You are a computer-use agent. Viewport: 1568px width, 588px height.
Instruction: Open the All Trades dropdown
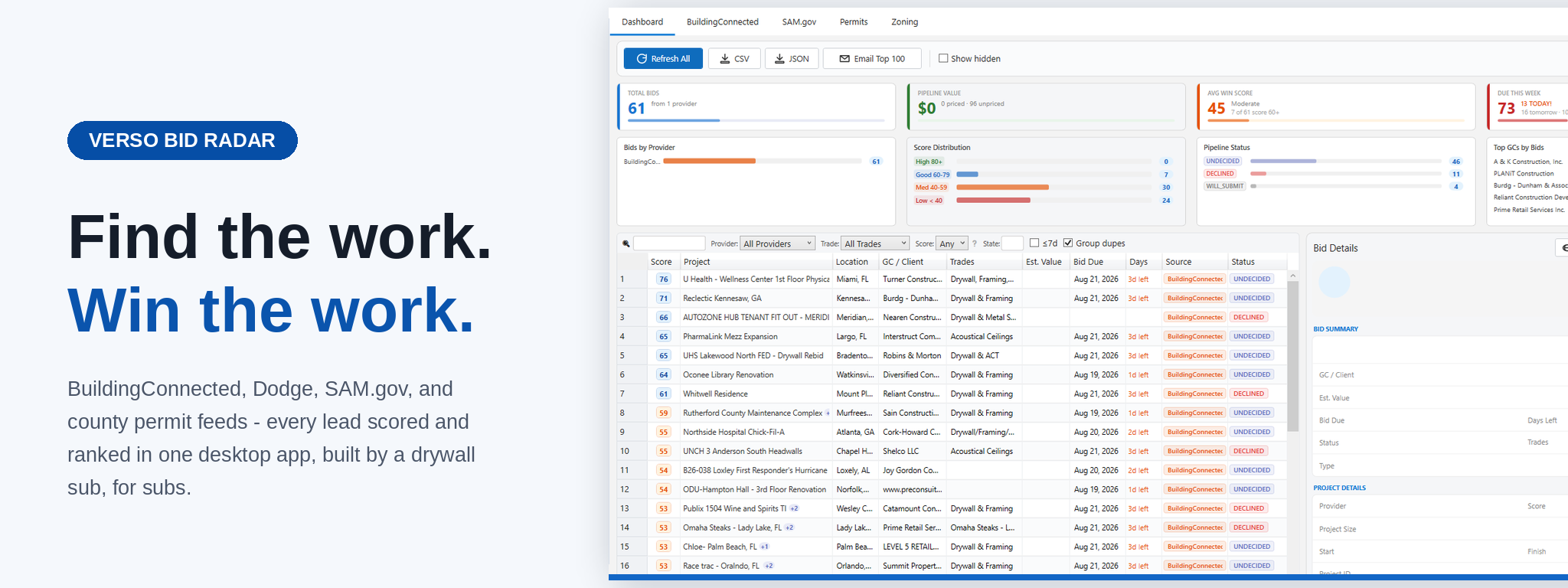pos(875,243)
